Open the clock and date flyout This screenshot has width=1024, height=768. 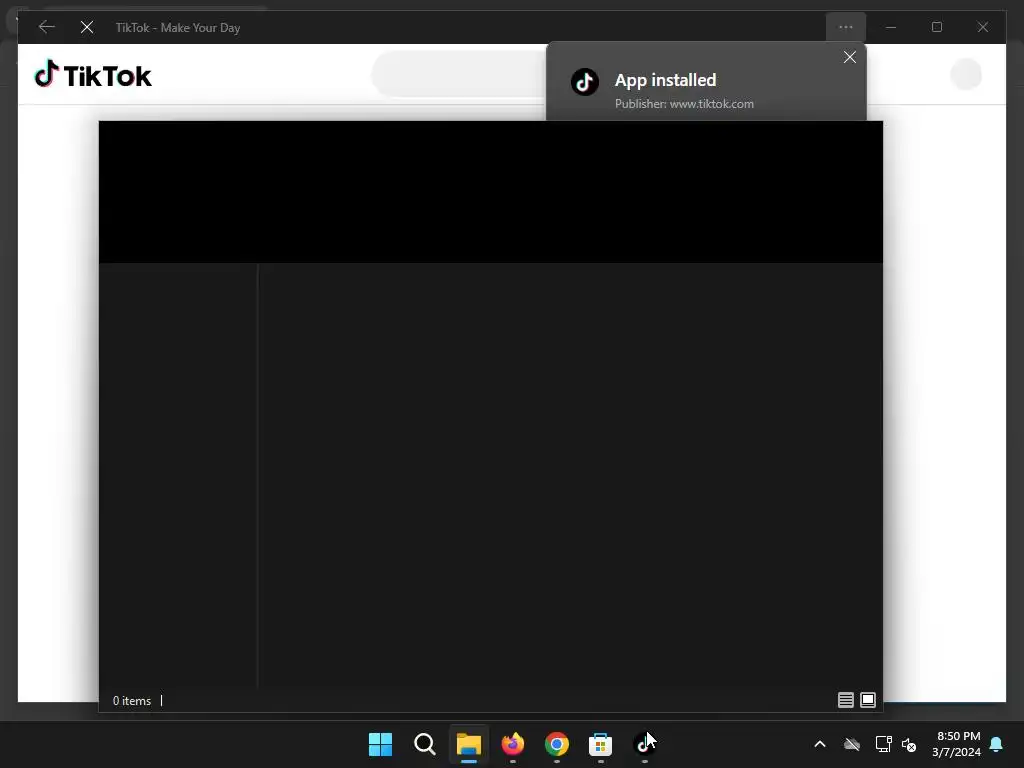point(956,744)
